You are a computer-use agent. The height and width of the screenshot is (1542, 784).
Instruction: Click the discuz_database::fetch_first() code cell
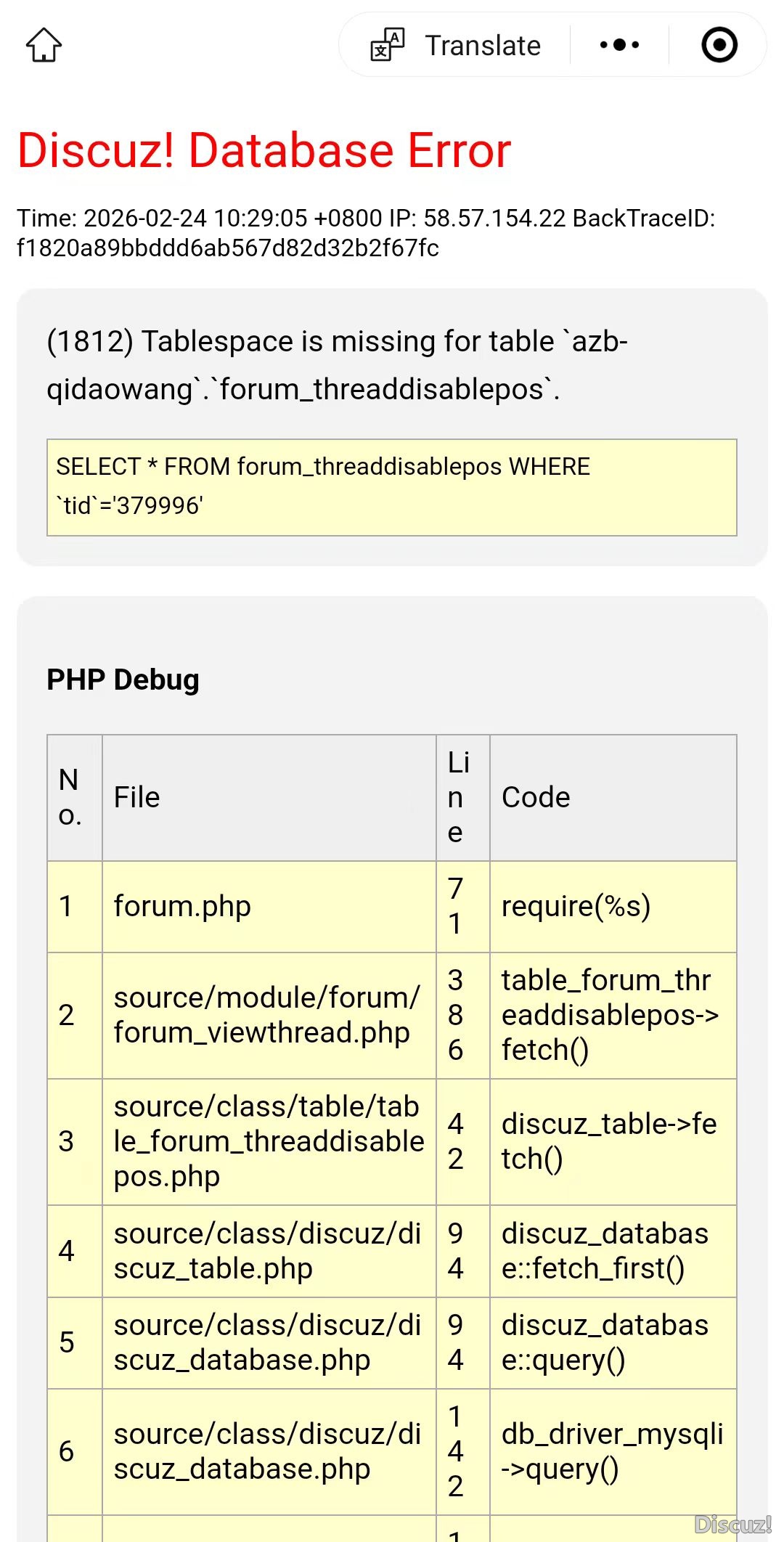pos(605,1251)
